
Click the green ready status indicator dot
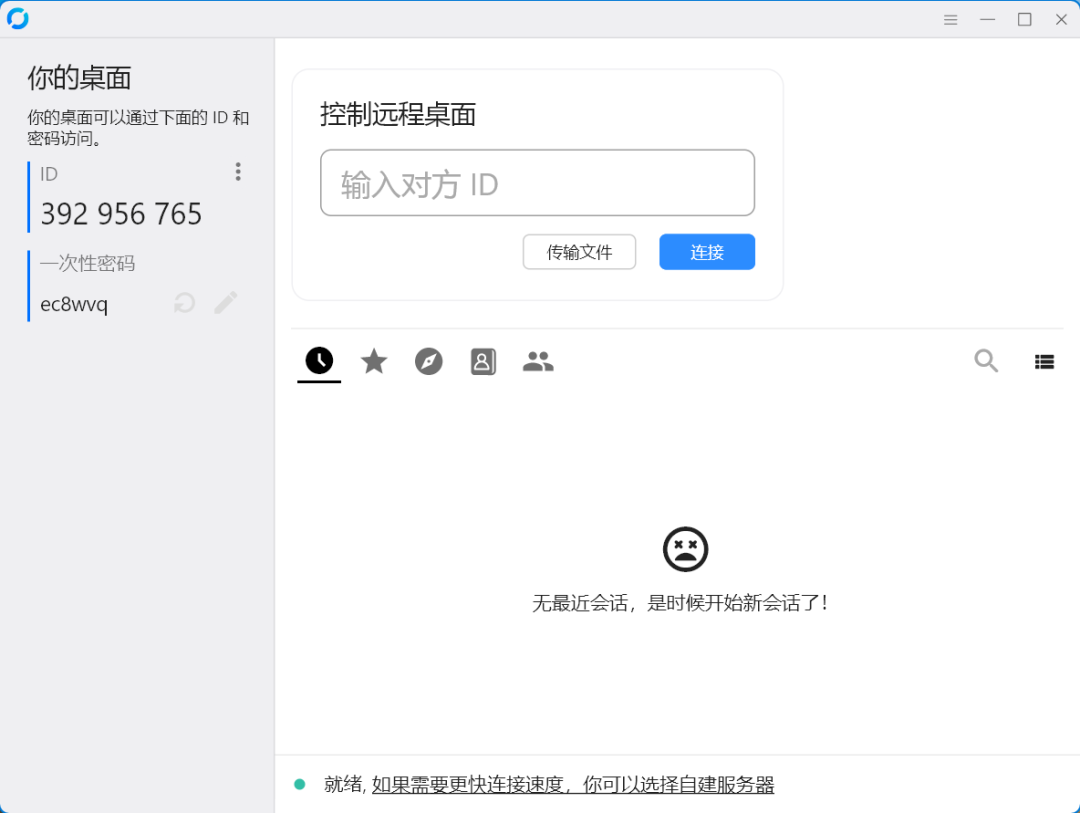click(299, 784)
